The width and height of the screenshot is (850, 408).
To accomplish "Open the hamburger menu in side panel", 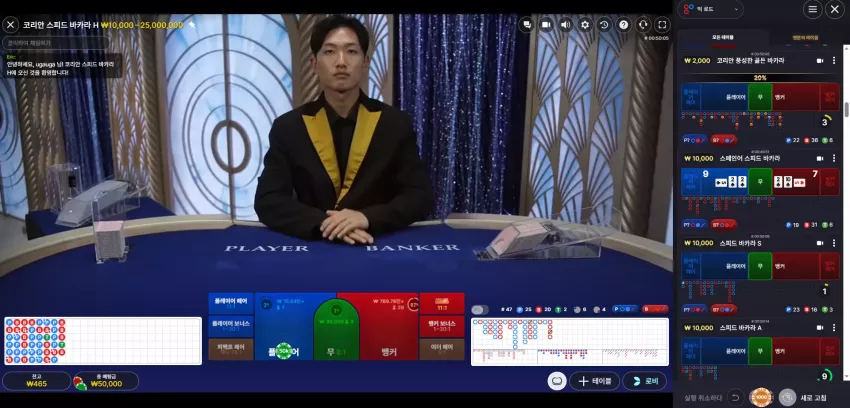I will pyautogui.click(x=812, y=9).
